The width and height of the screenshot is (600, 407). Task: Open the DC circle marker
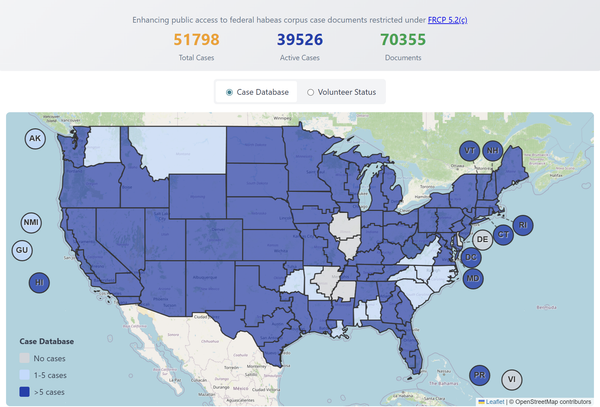pyautogui.click(x=471, y=257)
